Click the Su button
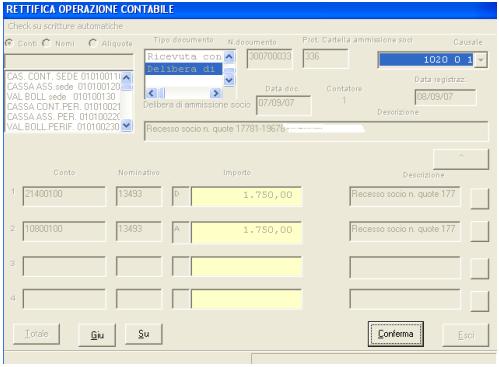 144,334
